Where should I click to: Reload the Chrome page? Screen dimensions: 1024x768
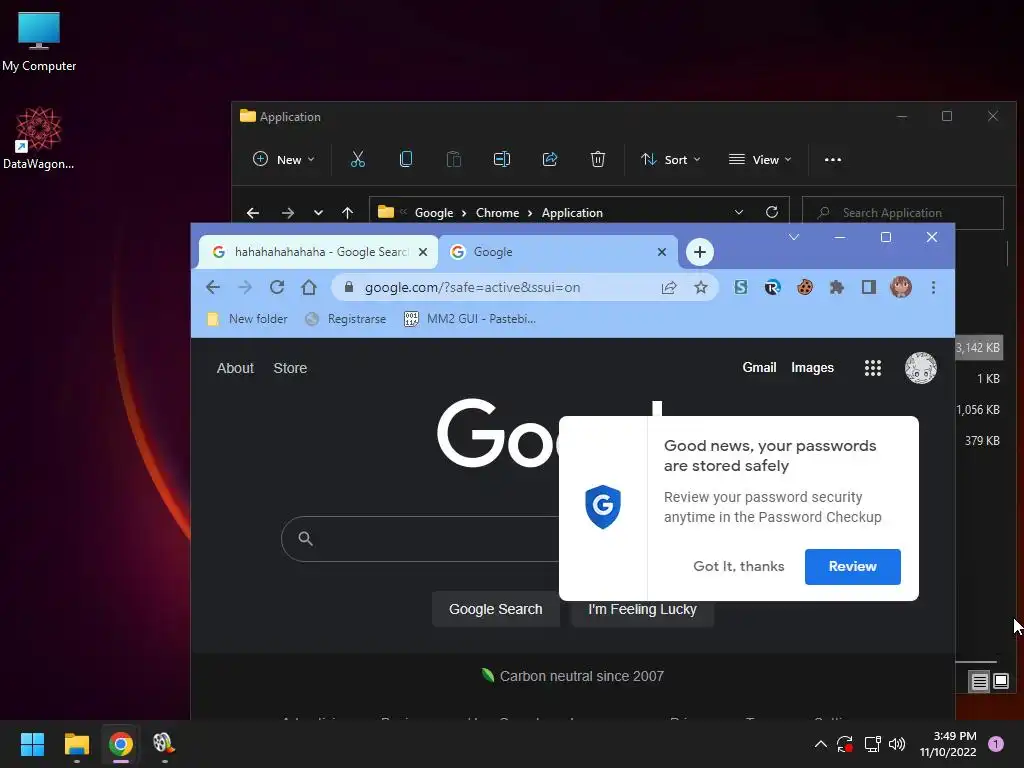tap(277, 287)
